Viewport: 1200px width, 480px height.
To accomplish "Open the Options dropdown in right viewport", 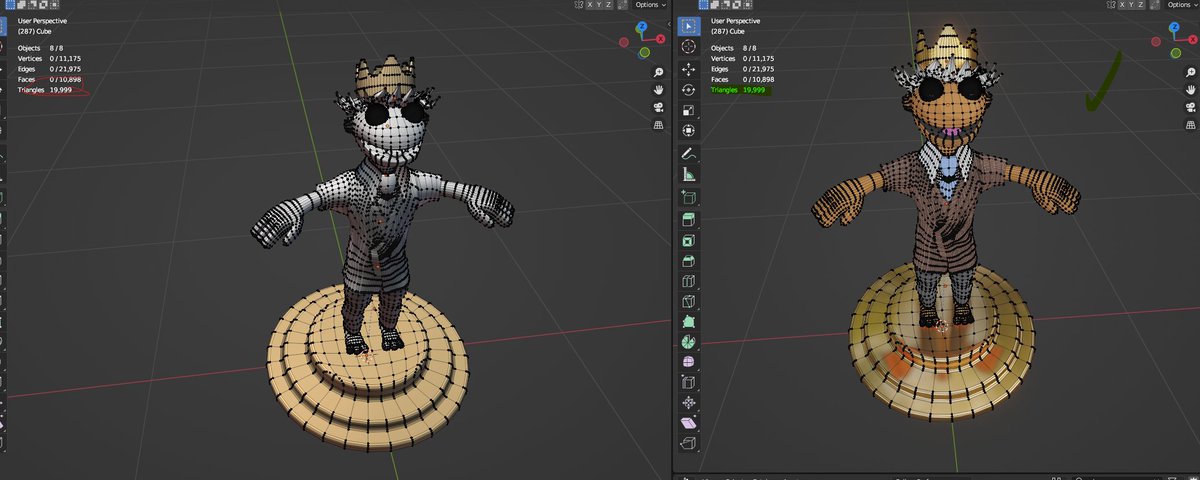I will pyautogui.click(x=1182, y=5).
